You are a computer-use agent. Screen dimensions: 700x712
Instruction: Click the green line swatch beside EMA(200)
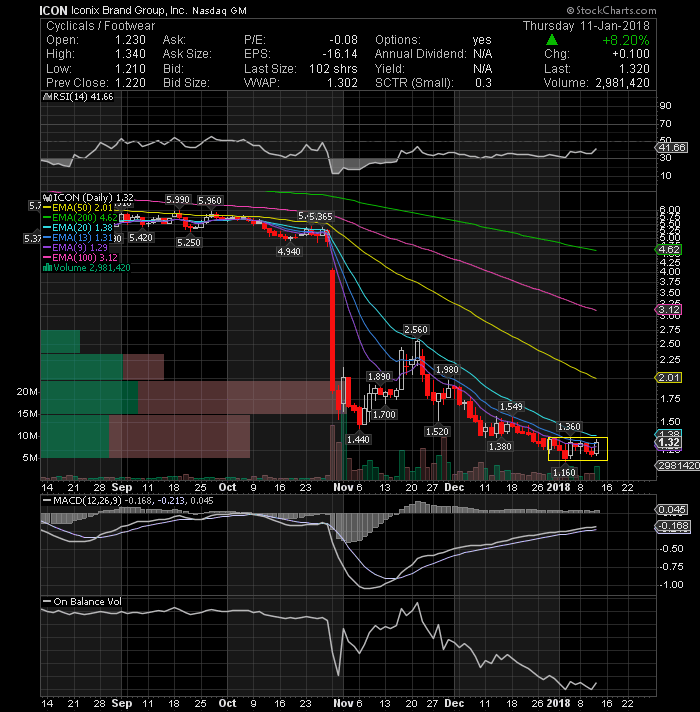(47, 218)
